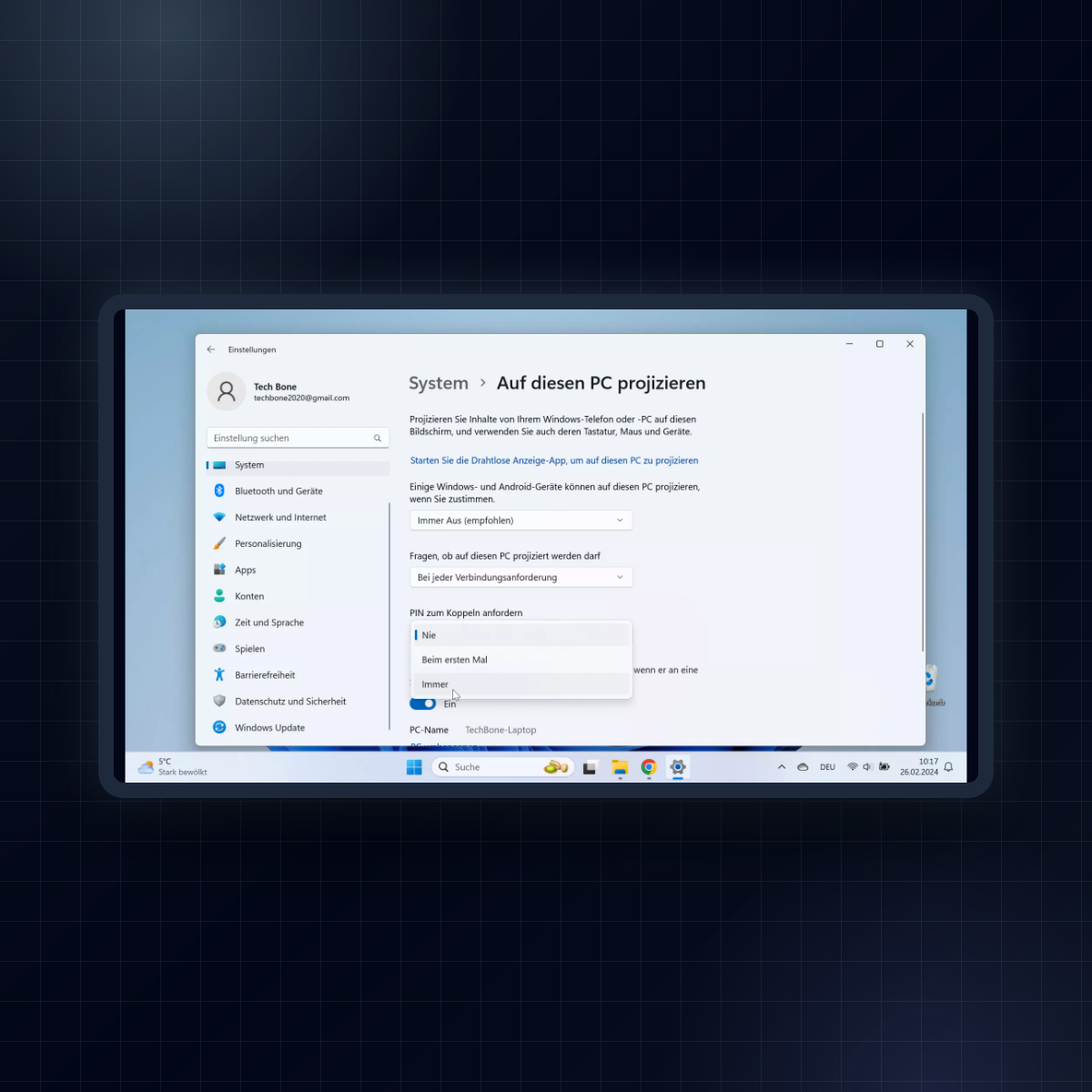The height and width of the screenshot is (1092, 1092).
Task: Click the techbone2020@gmail.com account text
Action: pos(301,399)
